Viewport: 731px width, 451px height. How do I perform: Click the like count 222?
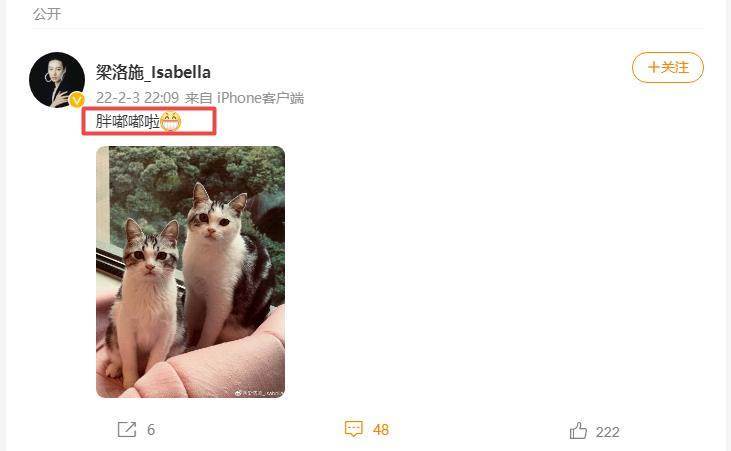[607, 432]
